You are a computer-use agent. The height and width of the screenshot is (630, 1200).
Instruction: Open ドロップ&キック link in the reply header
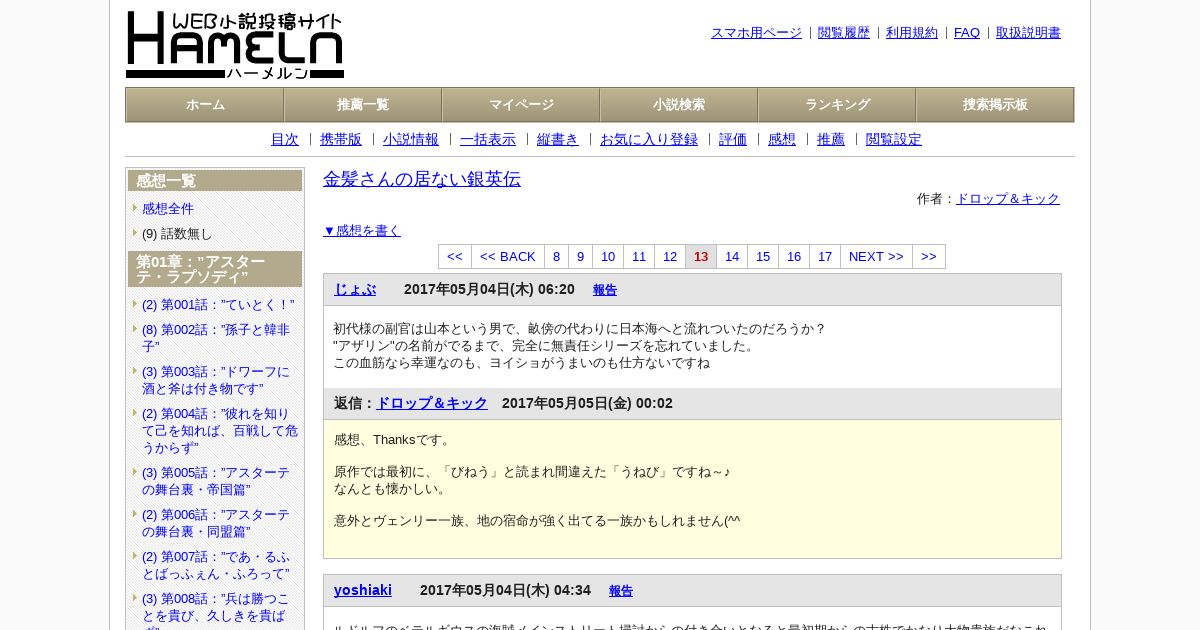point(432,403)
